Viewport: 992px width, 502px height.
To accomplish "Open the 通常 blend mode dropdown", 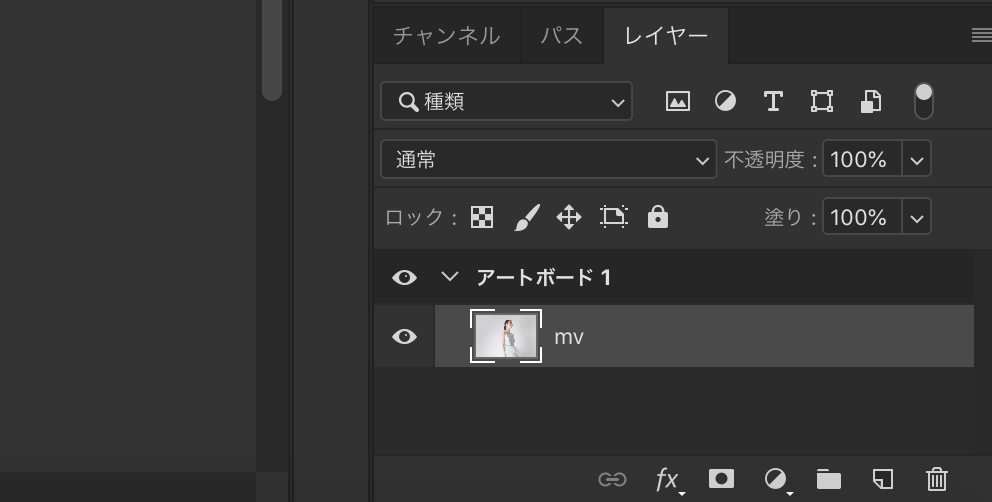I will coord(548,159).
